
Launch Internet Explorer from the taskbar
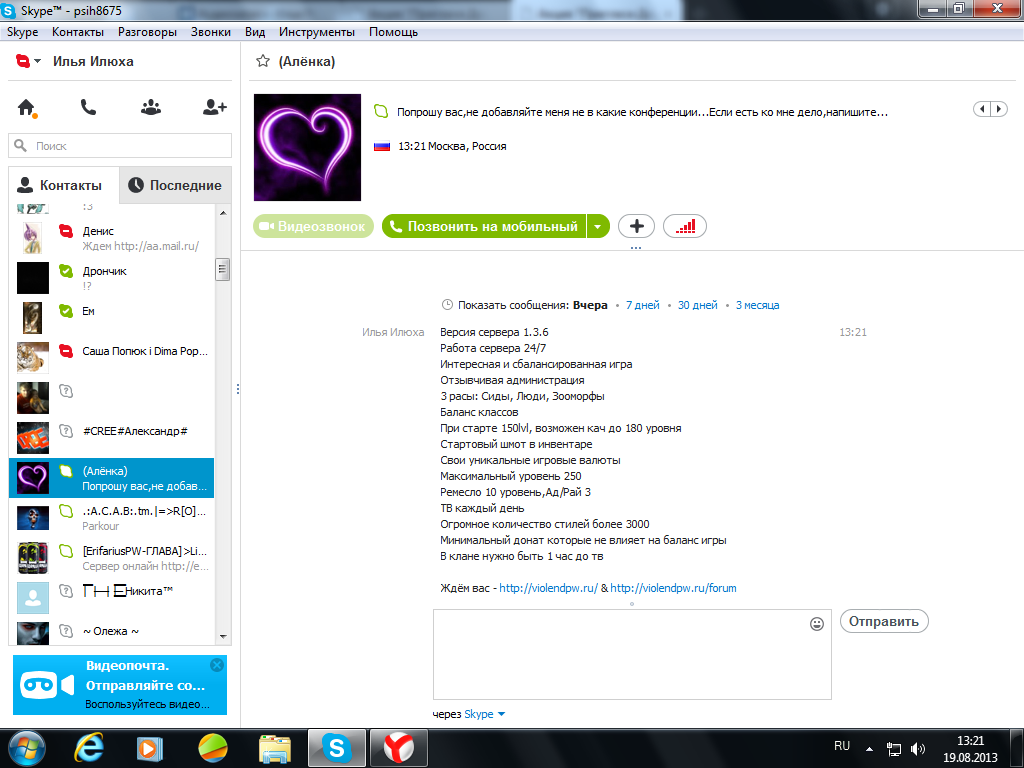click(89, 748)
